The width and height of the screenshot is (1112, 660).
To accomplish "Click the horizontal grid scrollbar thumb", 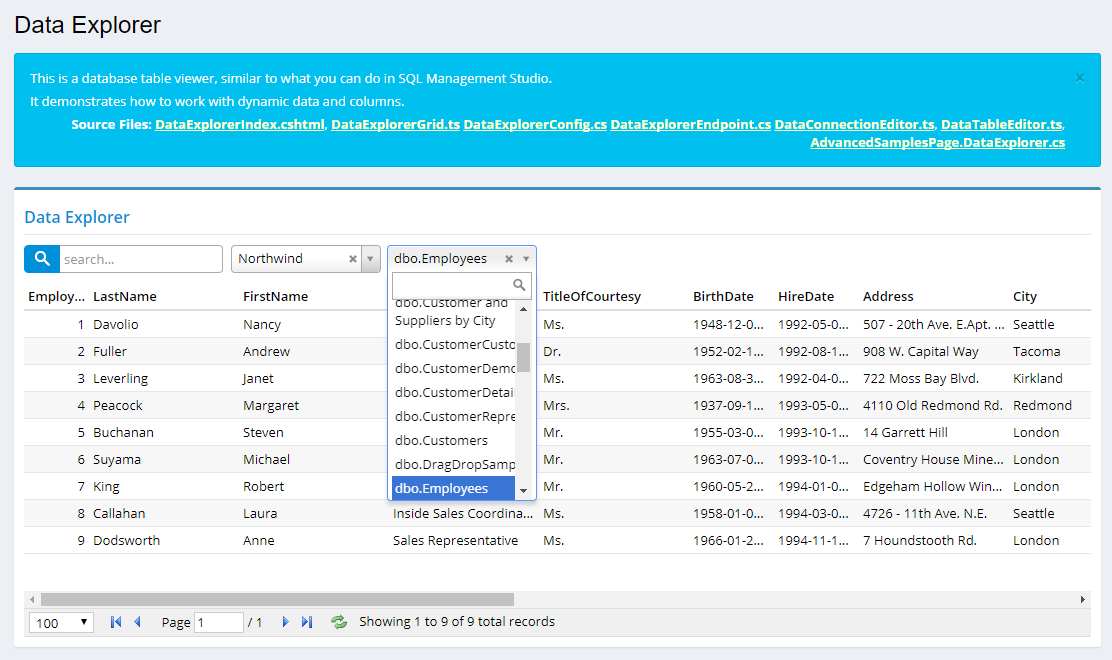I will point(277,599).
